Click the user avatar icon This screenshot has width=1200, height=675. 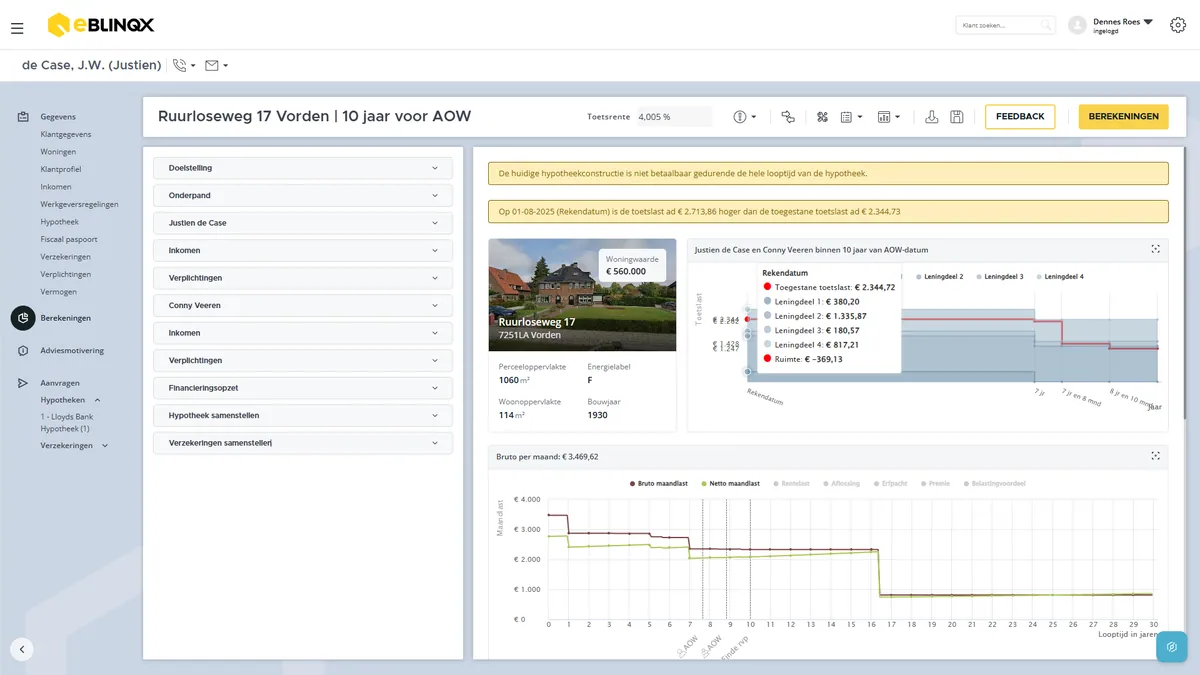(1077, 25)
